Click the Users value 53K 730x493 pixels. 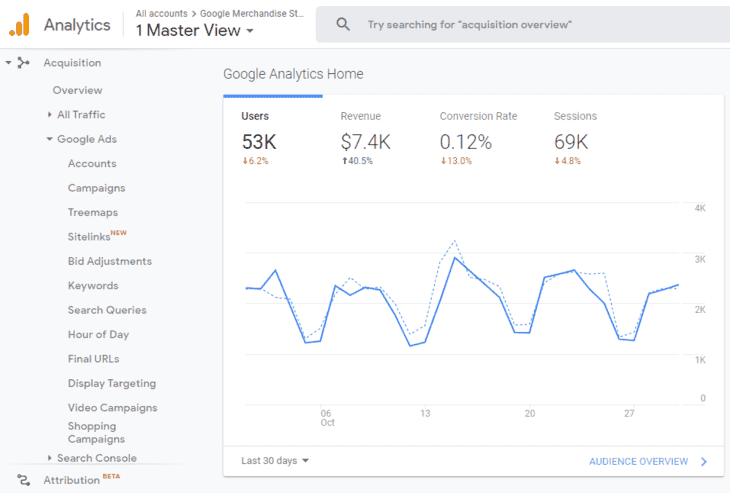click(259, 142)
